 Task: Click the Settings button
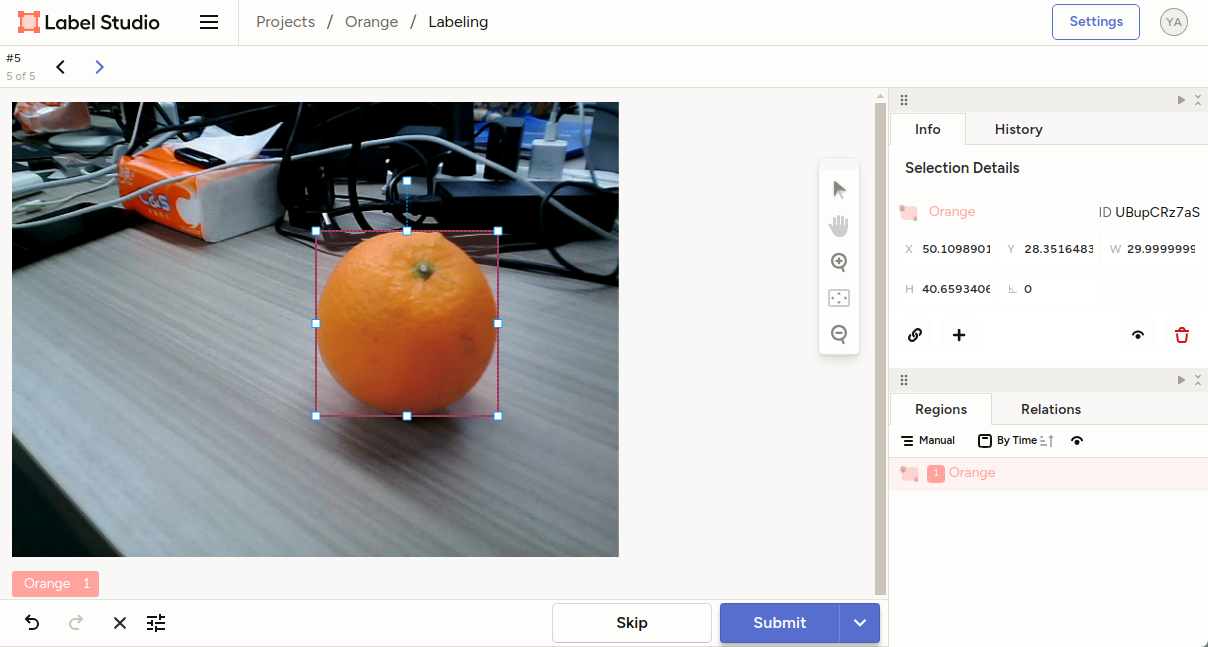click(x=1096, y=22)
